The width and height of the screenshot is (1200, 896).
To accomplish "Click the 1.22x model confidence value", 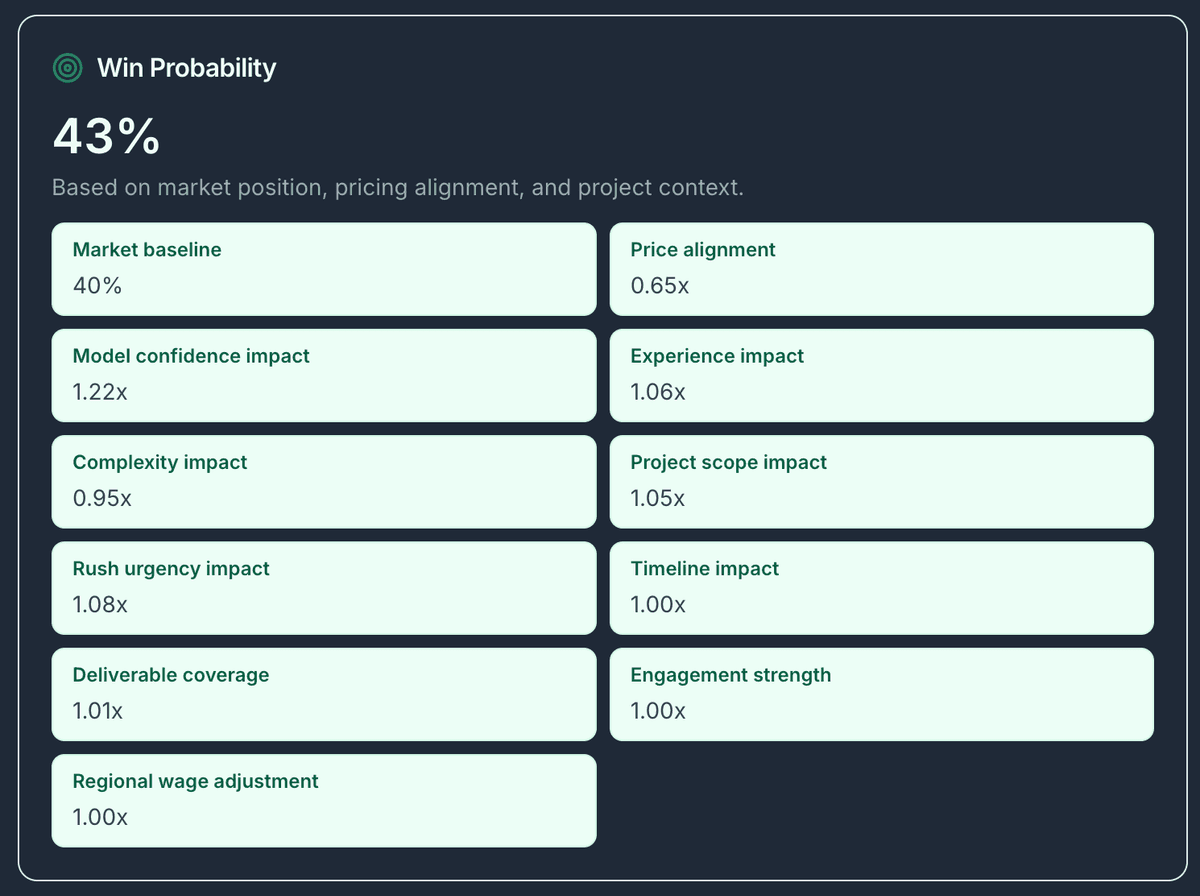I will (x=100, y=392).
